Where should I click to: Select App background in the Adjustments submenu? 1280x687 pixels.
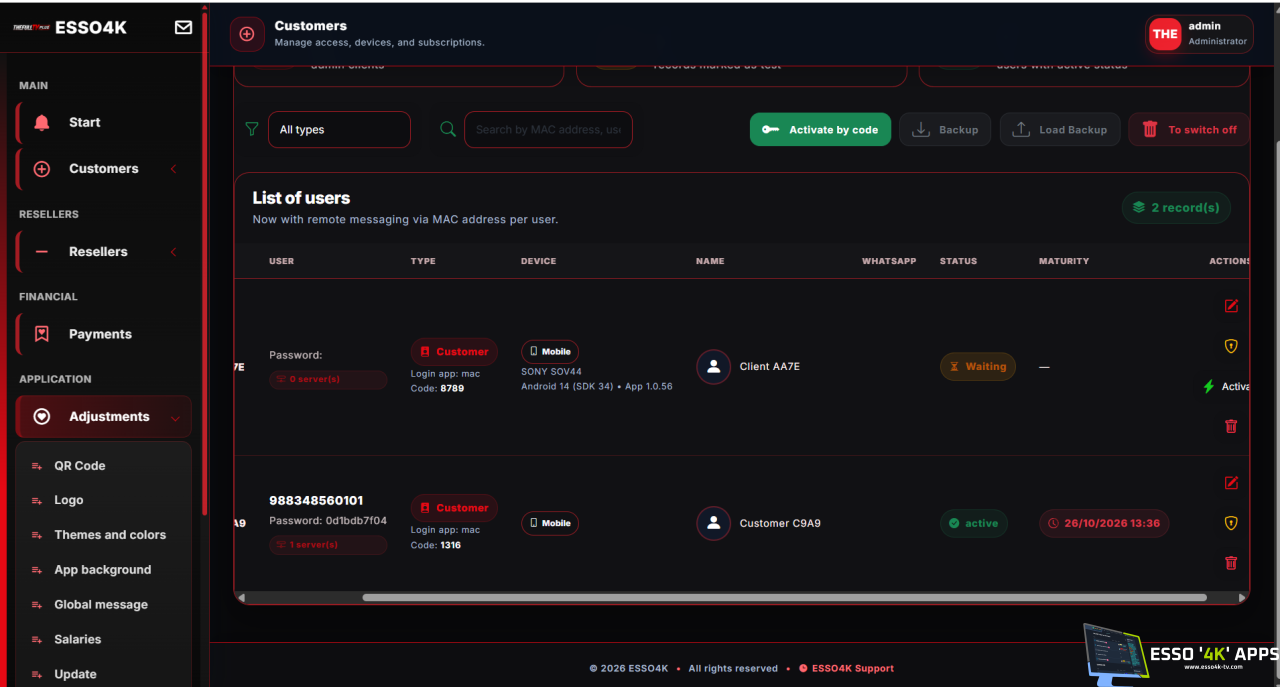coord(103,570)
